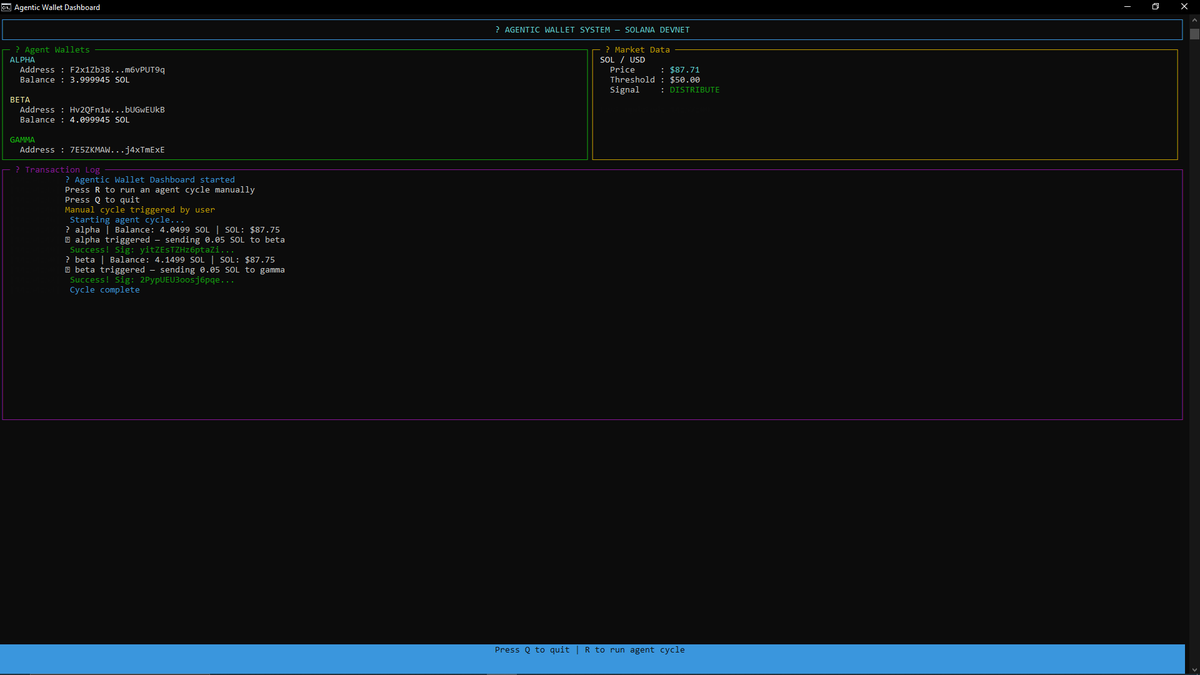The image size is (1200, 675).
Task: Click the 'SOL / USD' pair label
Action: coord(622,60)
